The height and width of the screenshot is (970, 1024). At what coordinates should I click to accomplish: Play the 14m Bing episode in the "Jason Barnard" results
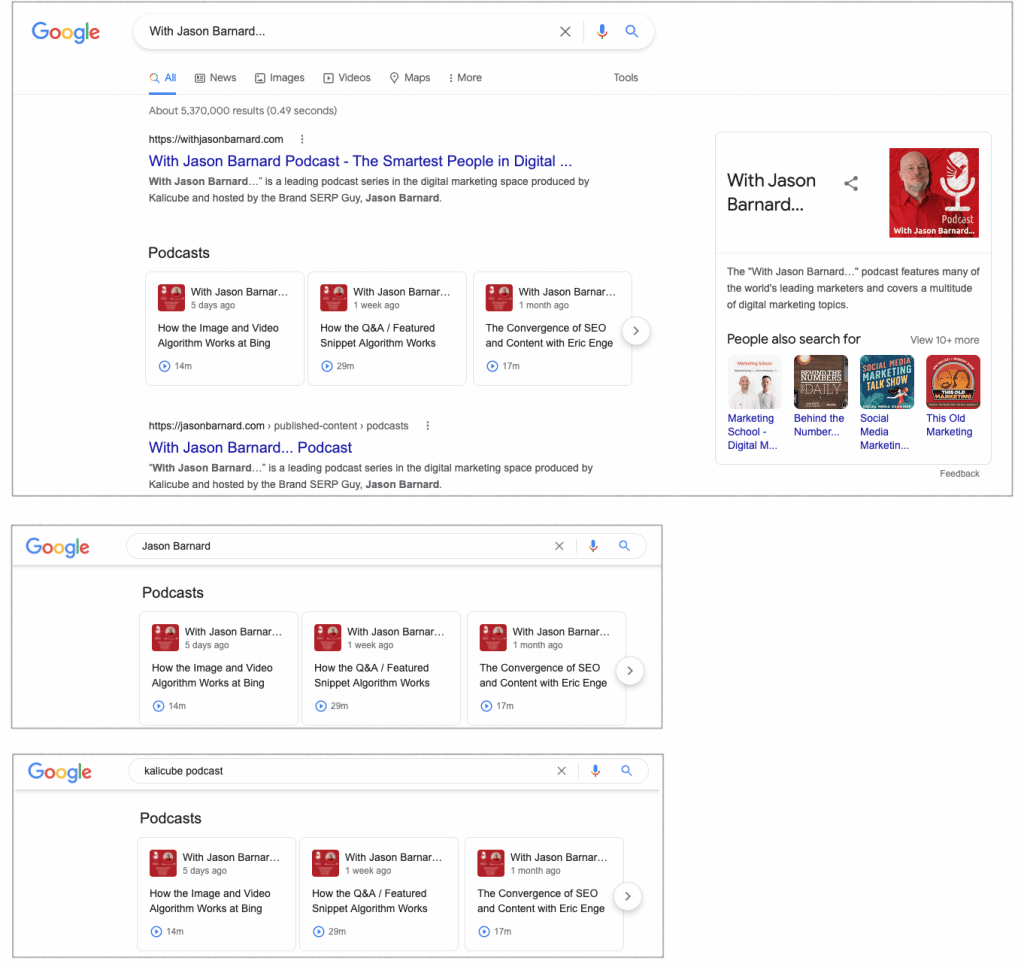click(x=159, y=706)
